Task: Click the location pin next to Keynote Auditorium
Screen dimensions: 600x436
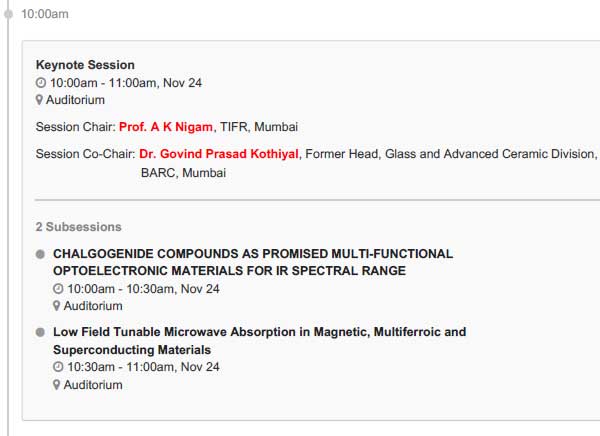Action: 39,100
